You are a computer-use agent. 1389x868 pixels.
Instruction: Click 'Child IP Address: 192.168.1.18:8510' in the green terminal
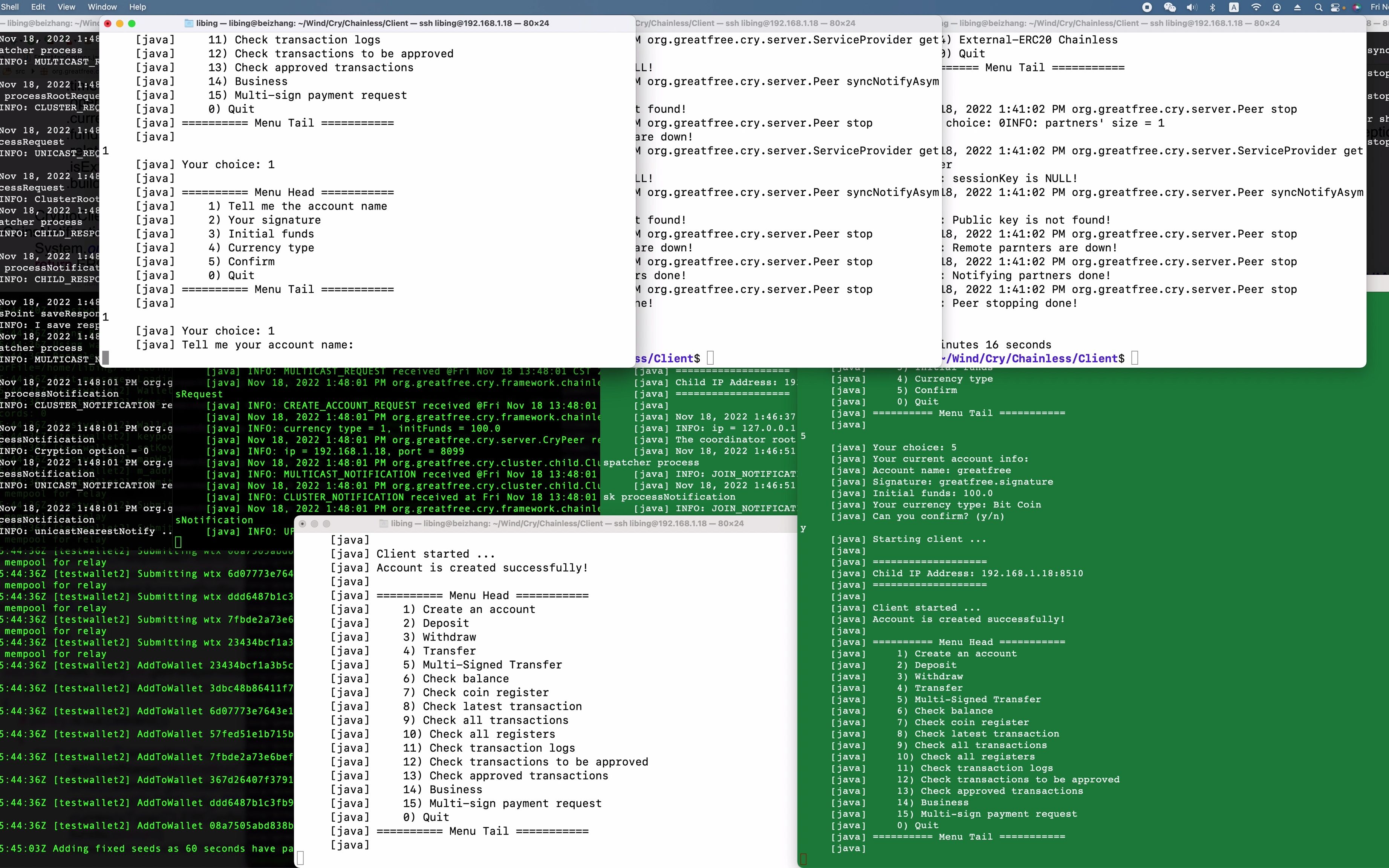tap(978, 573)
